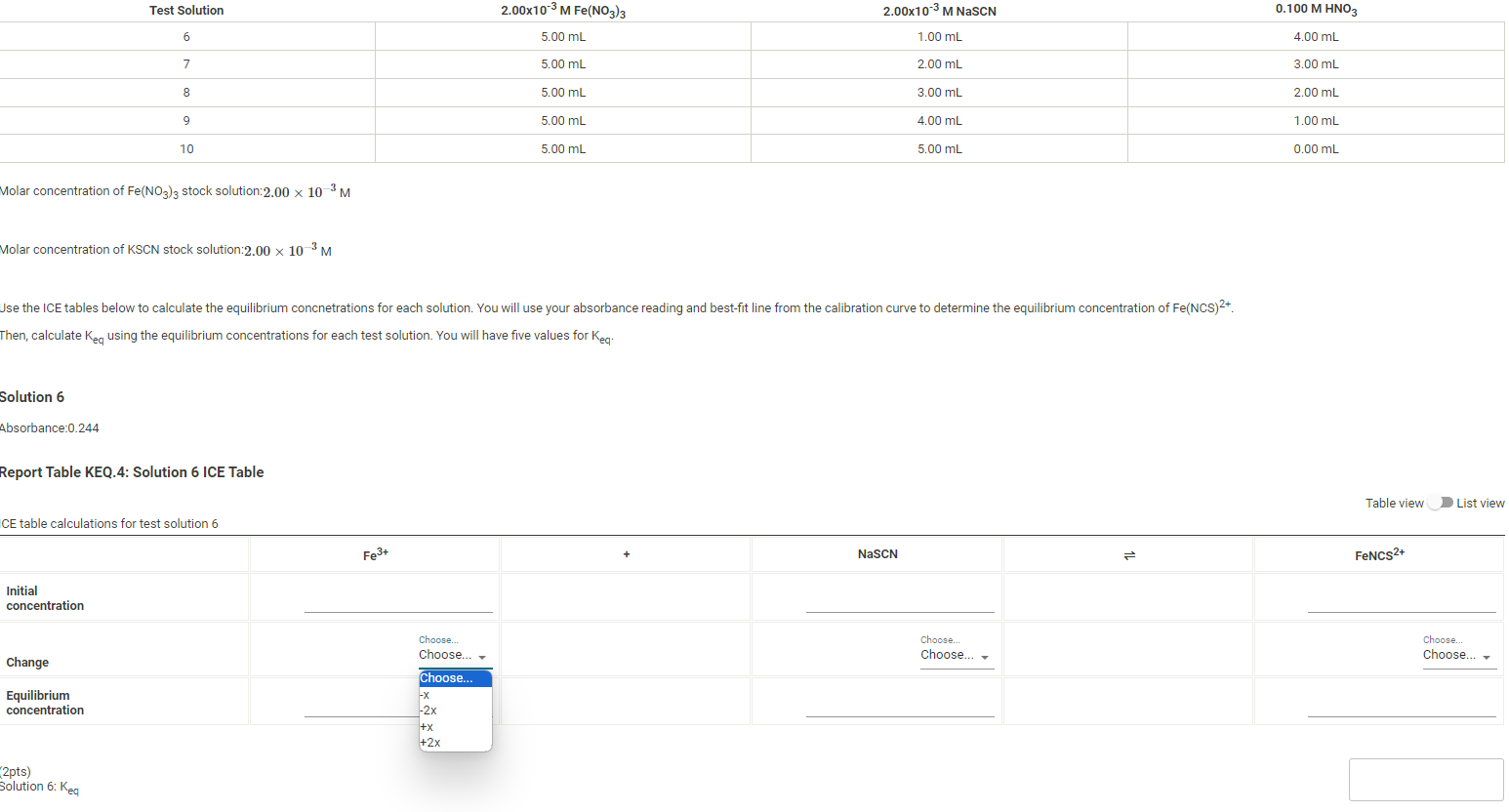Click the dropdown arrow beside NaSCN Choose box
Screen dimensions: 1509x812
coord(985,657)
